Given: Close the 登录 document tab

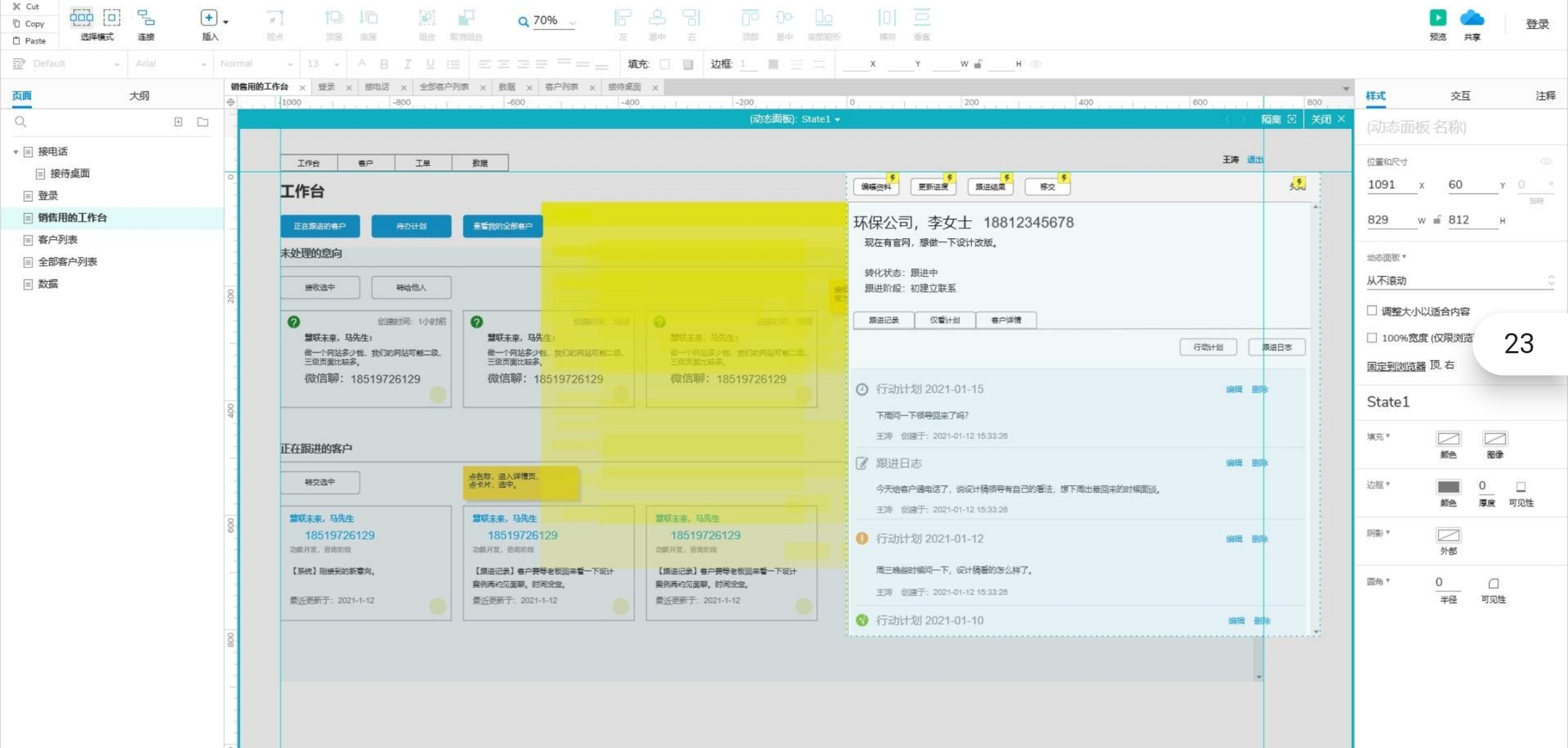Looking at the screenshot, I should pos(348,88).
